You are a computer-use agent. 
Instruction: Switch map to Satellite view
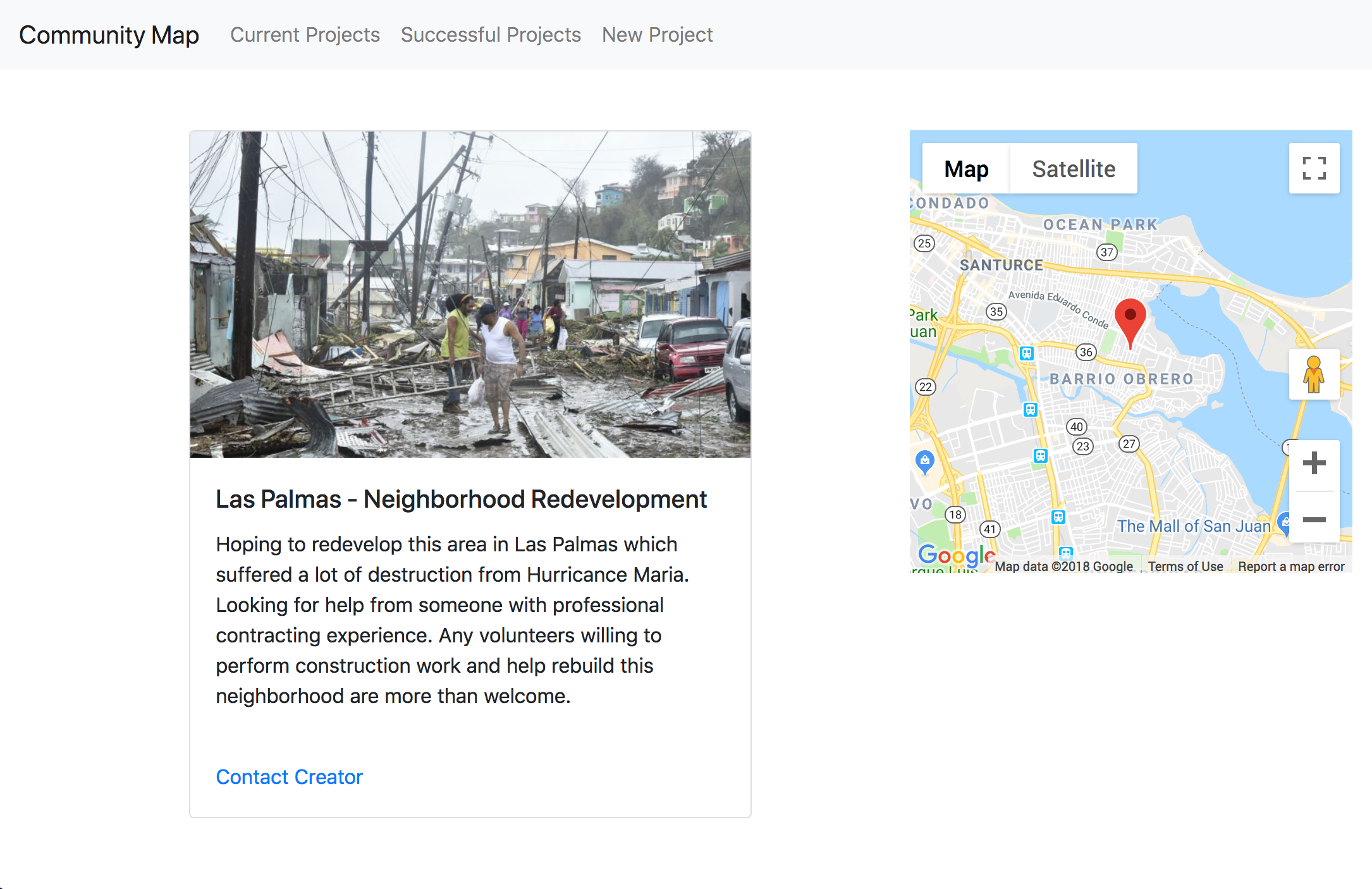click(x=1073, y=169)
